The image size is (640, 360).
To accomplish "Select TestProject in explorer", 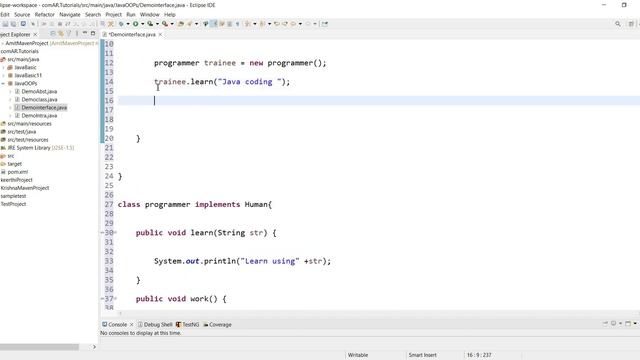I will pos(13,204).
